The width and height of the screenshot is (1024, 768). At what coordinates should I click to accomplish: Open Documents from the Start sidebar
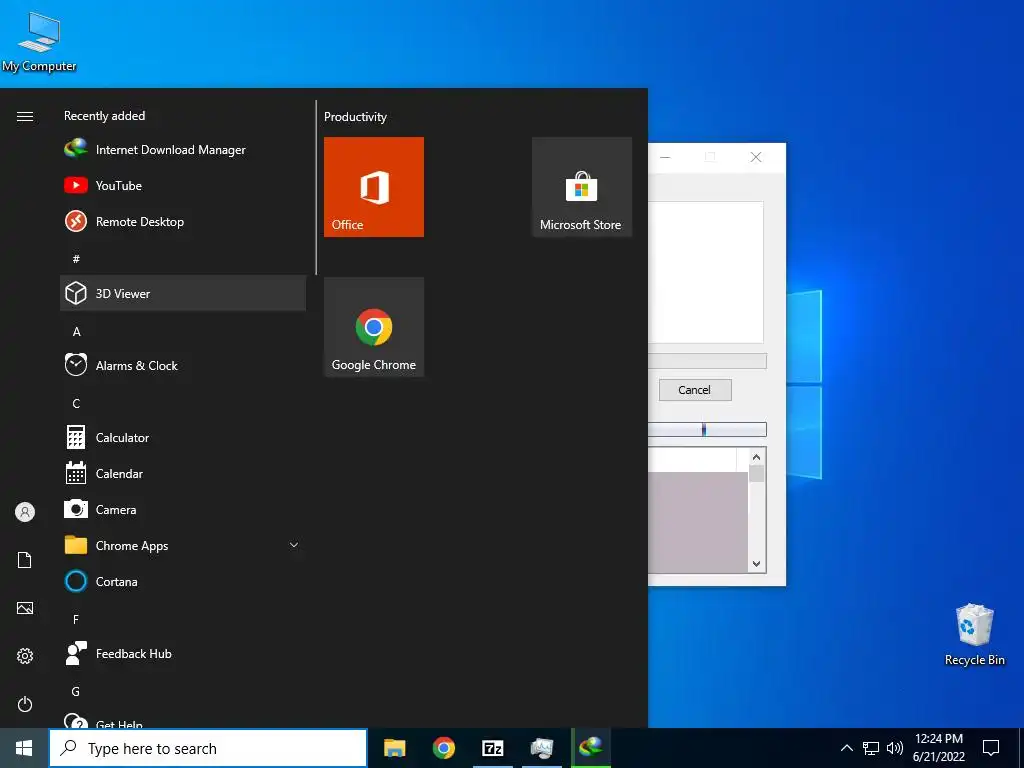pyautogui.click(x=25, y=560)
